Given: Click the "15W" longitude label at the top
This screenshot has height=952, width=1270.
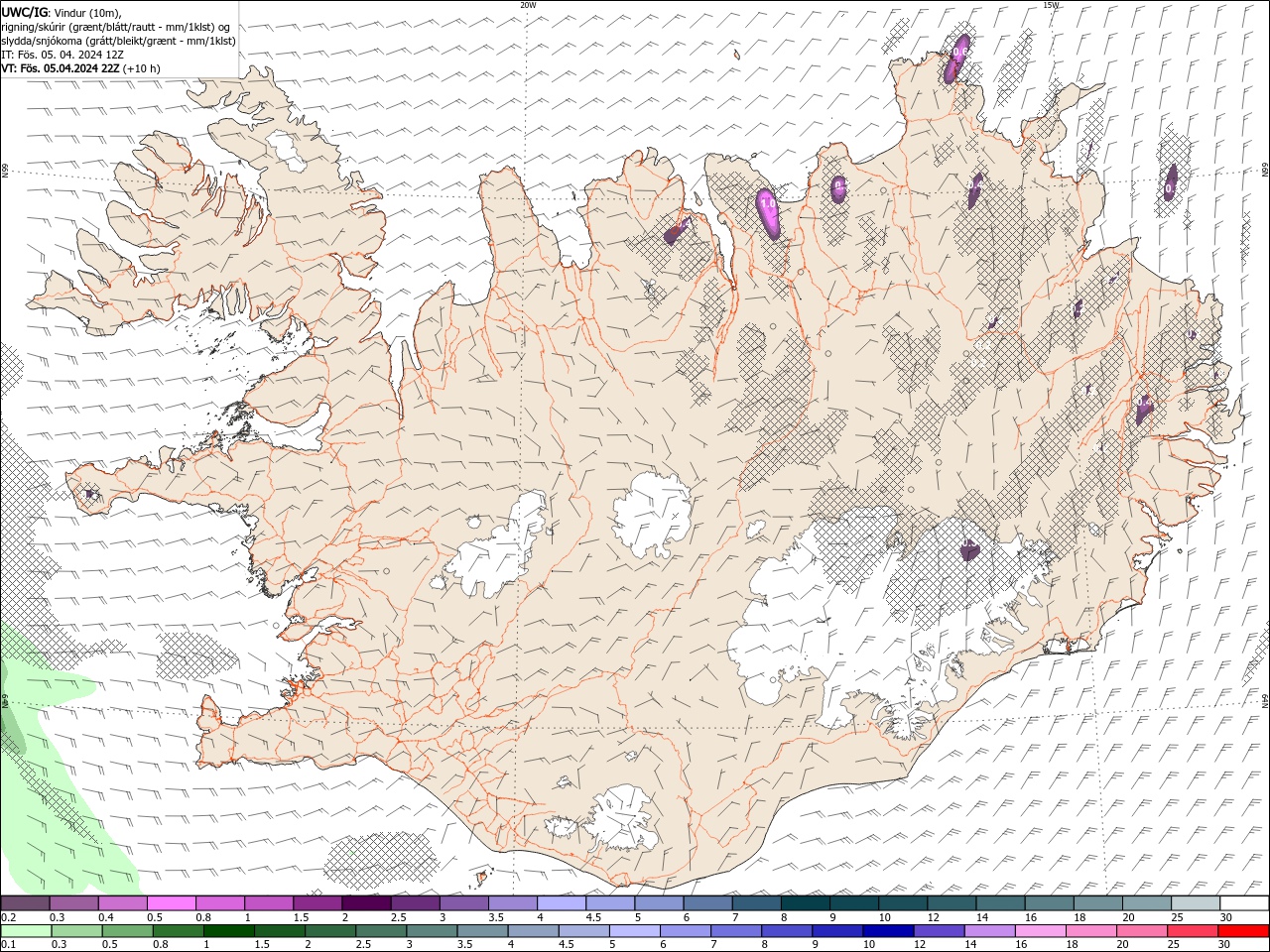Looking at the screenshot, I should tap(1051, 5).
